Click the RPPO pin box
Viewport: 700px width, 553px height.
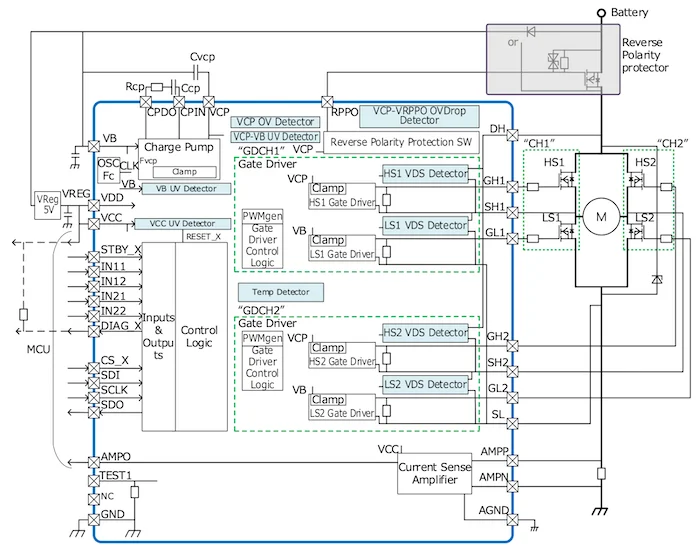[x=327, y=102]
